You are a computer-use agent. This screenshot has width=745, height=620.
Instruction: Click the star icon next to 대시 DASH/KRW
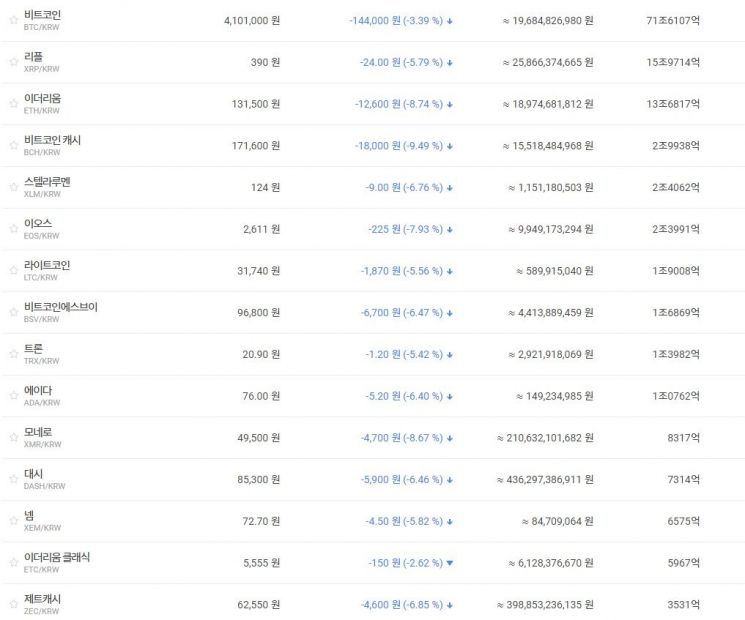[13, 479]
